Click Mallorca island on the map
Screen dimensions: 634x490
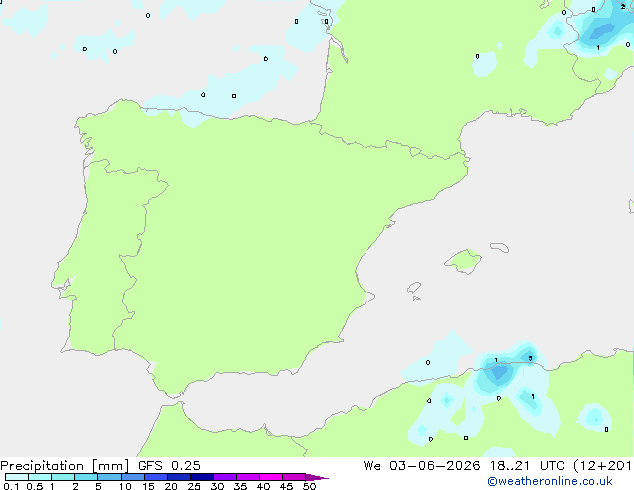(x=463, y=261)
